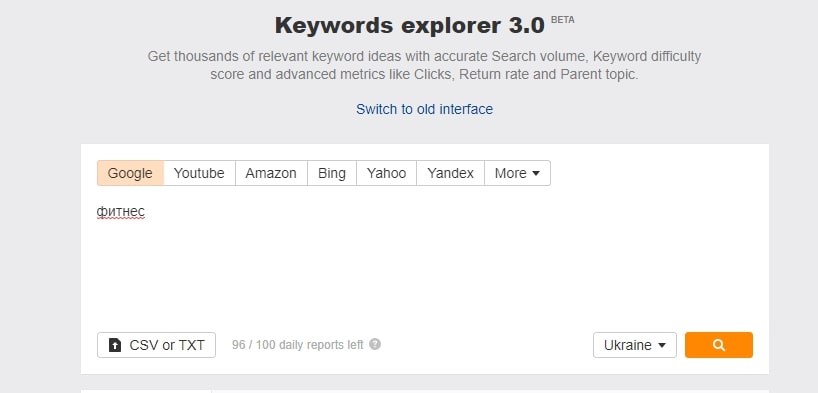
Task: Expand the More search engines dropdown
Action: [517, 173]
